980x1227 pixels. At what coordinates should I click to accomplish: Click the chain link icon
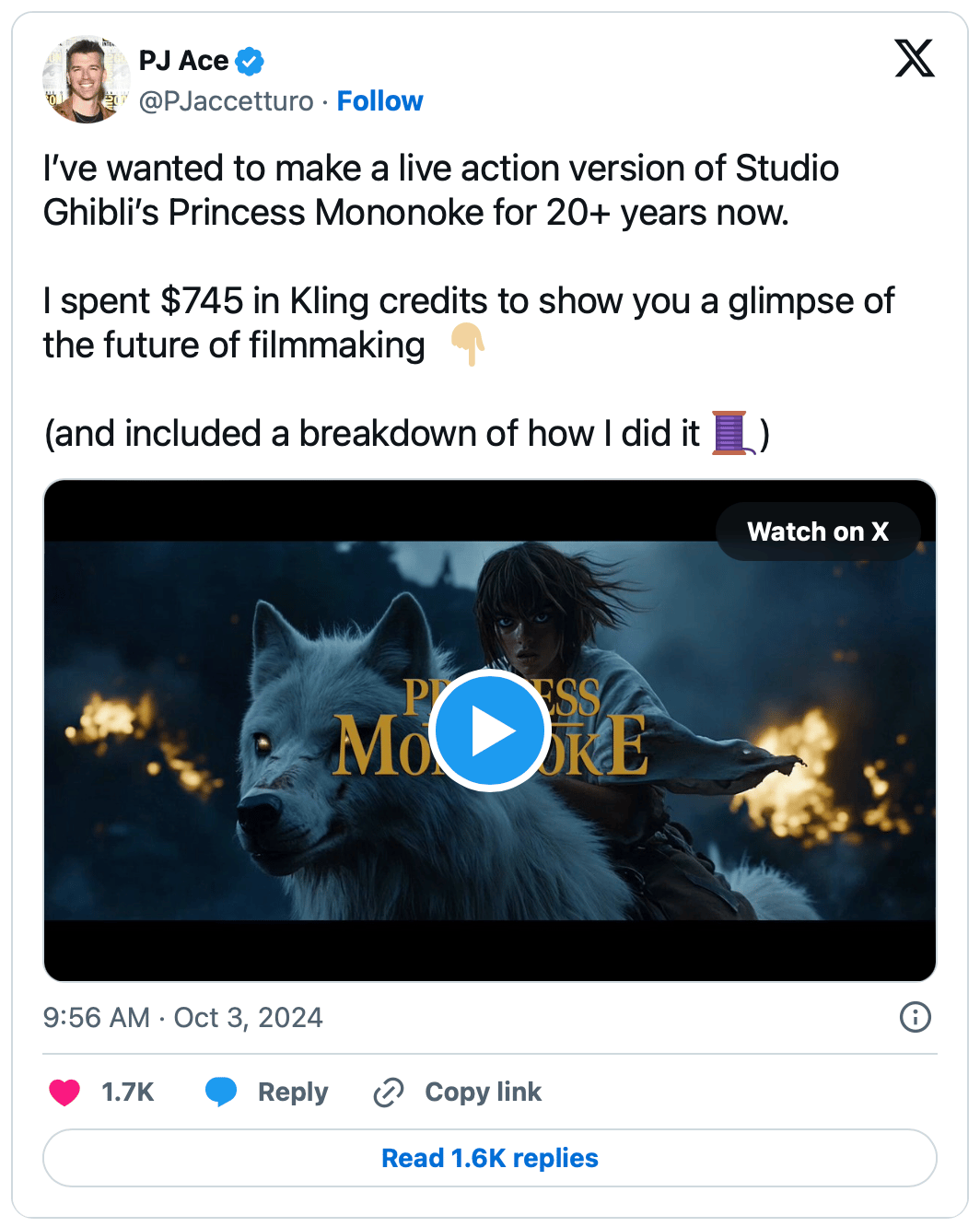point(389,1093)
